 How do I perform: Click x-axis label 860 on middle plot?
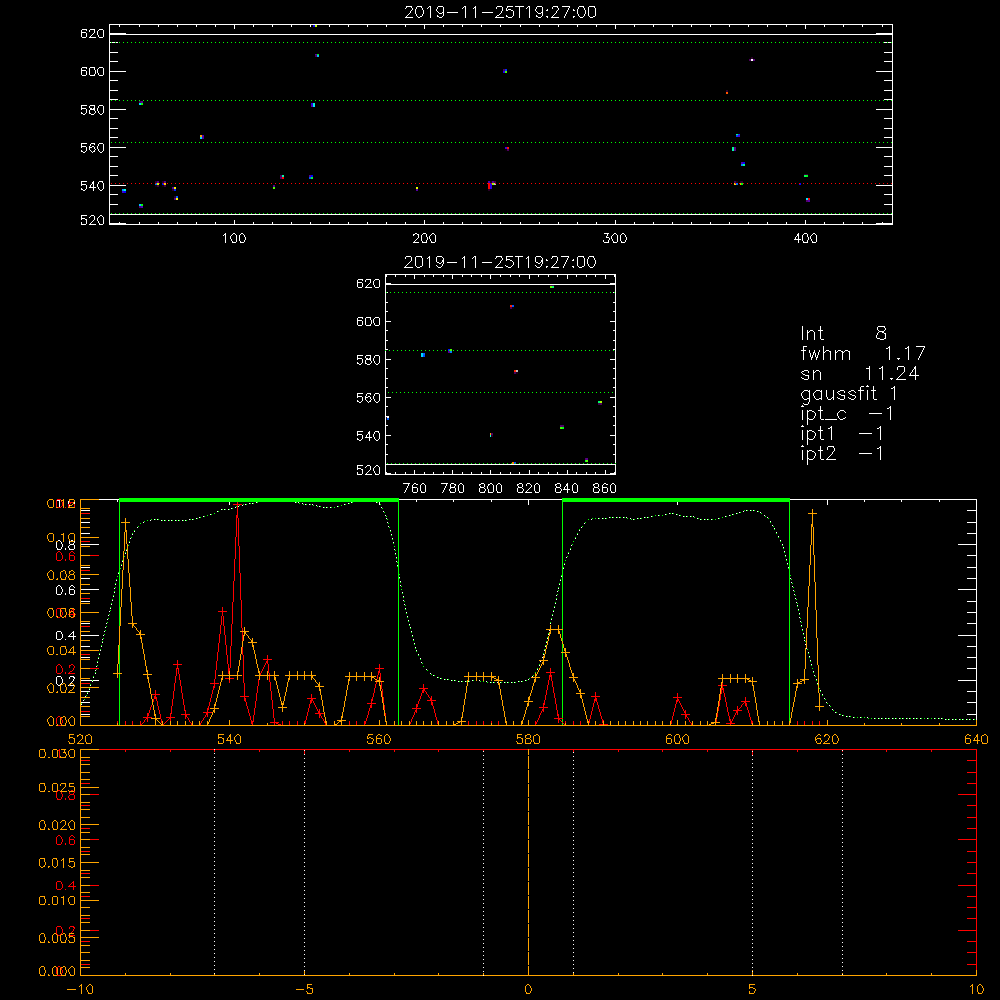[605, 489]
